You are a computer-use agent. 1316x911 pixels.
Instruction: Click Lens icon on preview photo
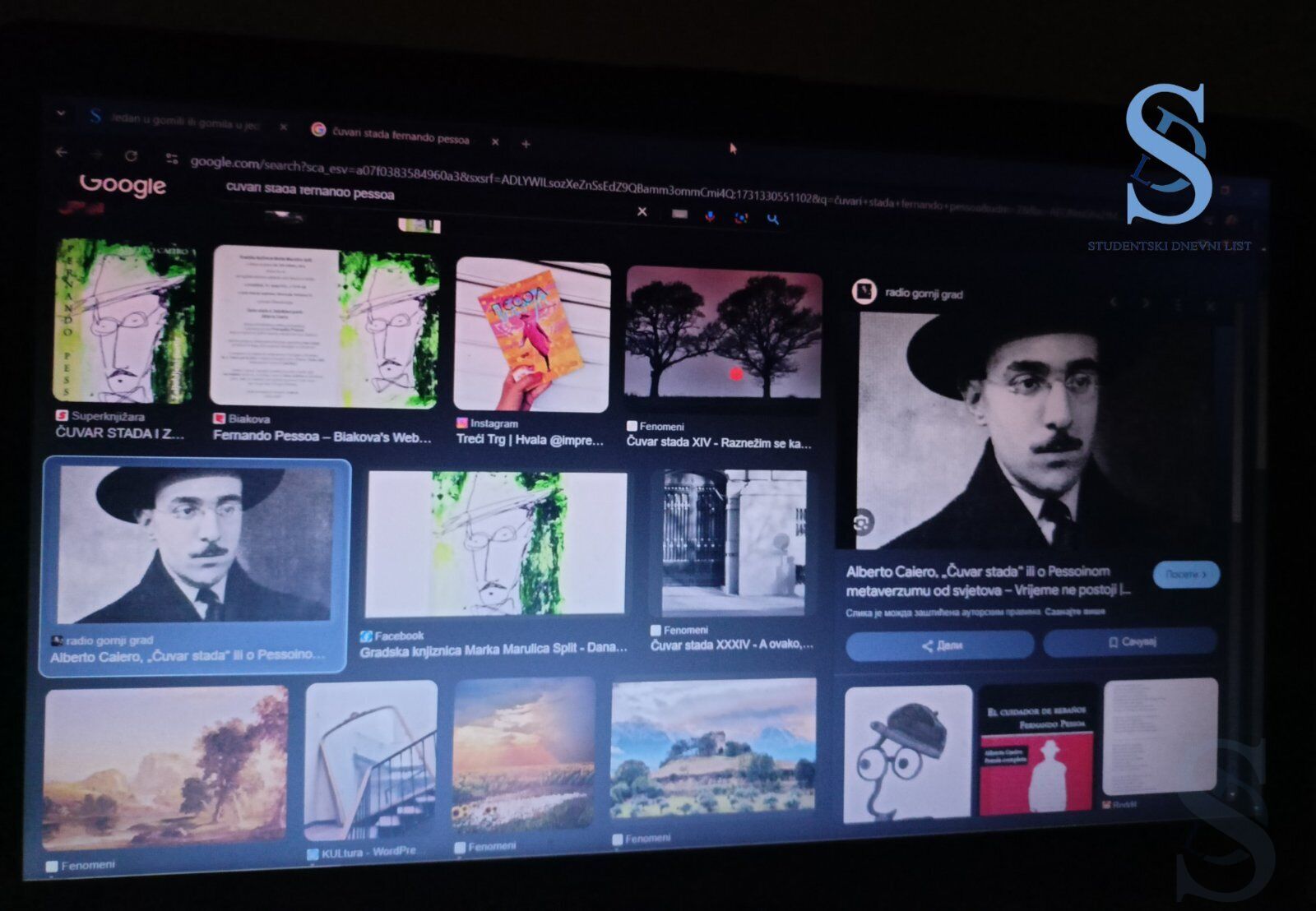(863, 522)
